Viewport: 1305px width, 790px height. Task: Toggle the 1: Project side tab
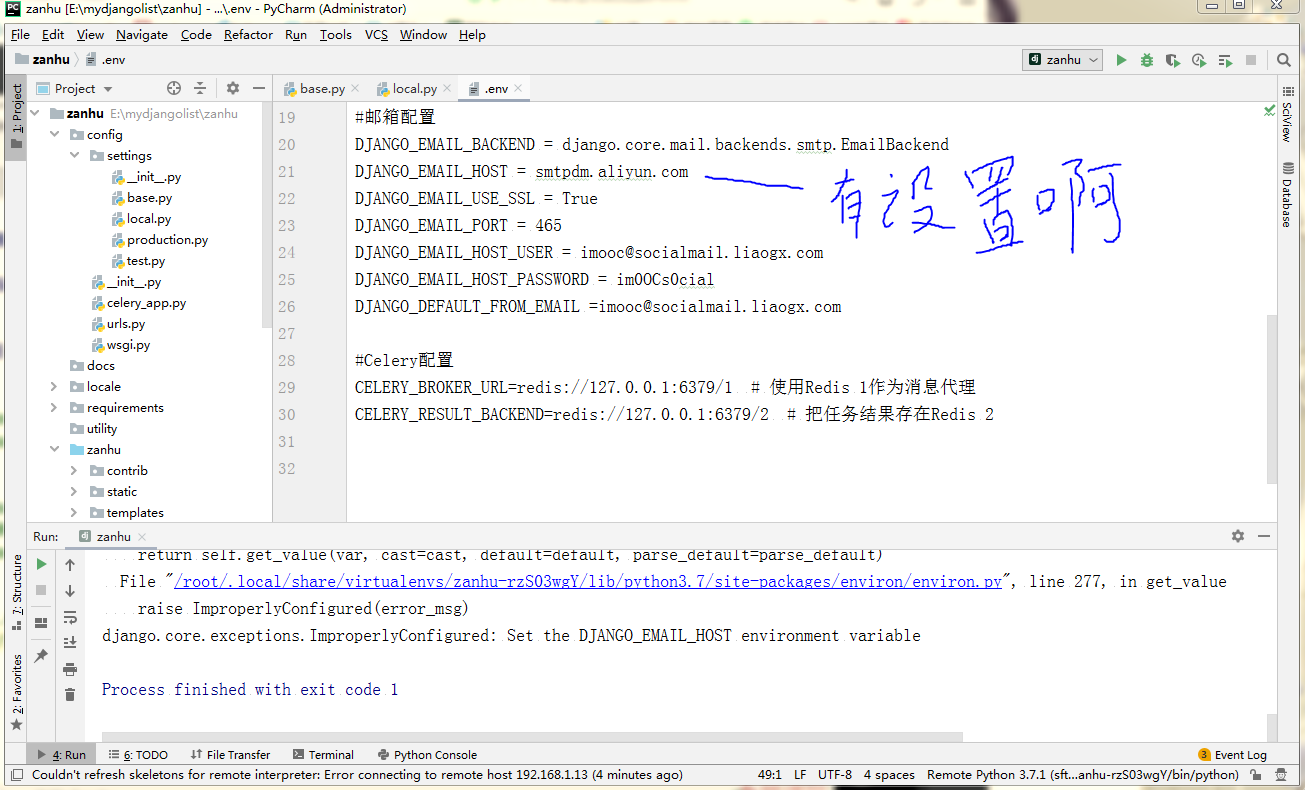pyautogui.click(x=16, y=116)
